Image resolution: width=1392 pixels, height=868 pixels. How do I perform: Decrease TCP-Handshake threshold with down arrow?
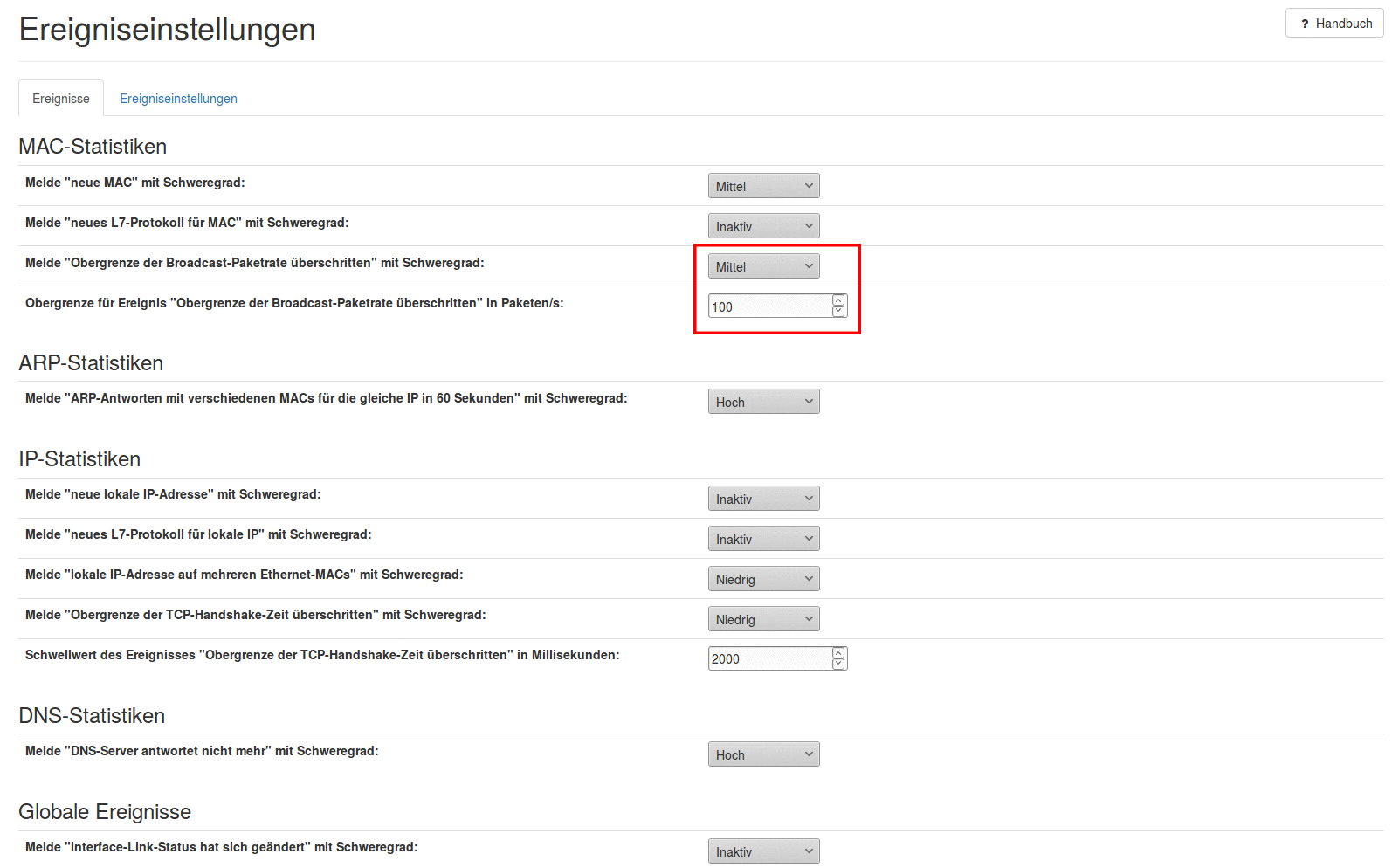[838, 664]
